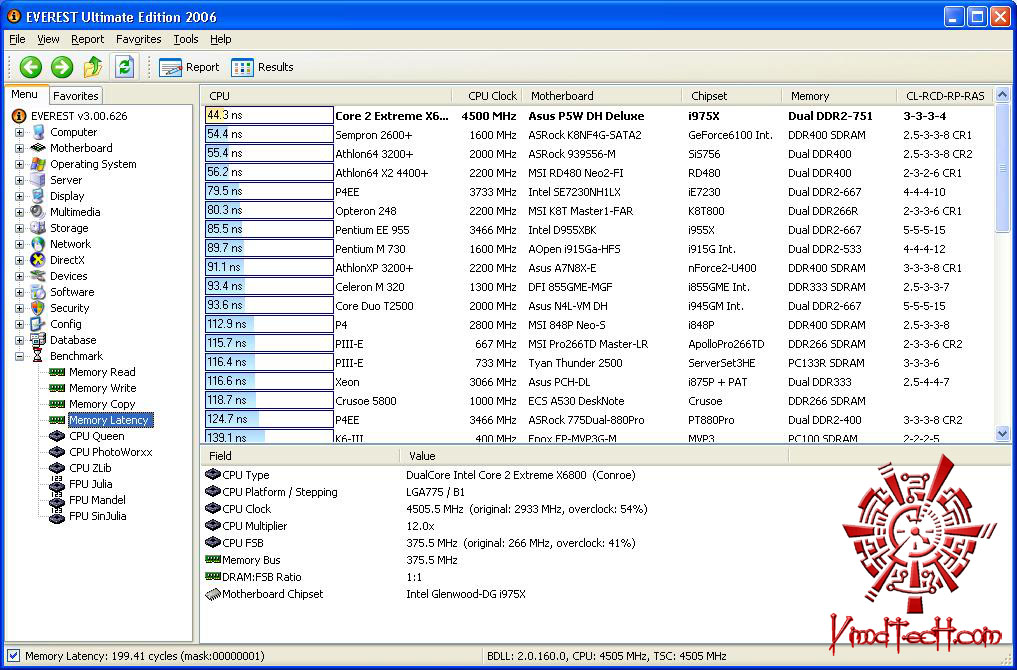Expand the Network tree node
Image resolution: width=1017 pixels, height=670 pixels.
[19, 244]
